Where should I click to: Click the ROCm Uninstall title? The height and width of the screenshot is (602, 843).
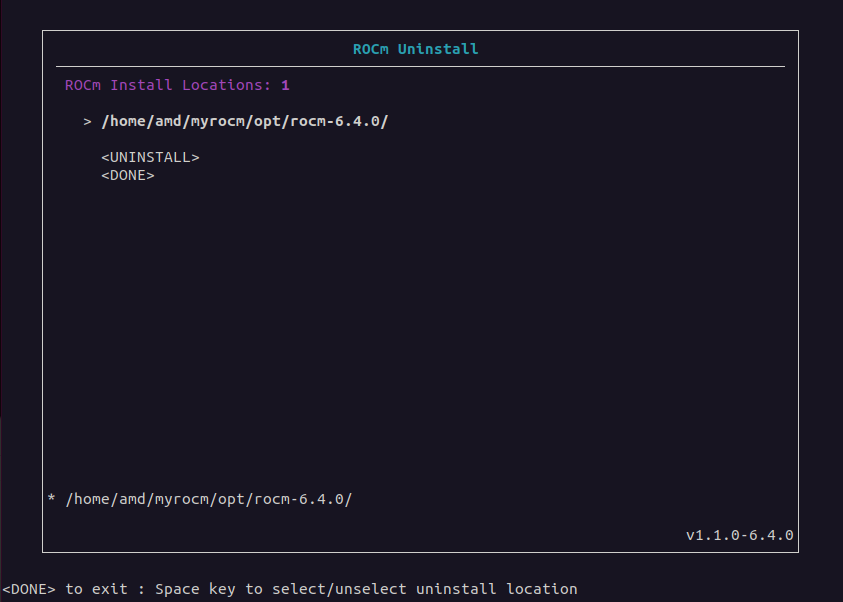coord(415,48)
